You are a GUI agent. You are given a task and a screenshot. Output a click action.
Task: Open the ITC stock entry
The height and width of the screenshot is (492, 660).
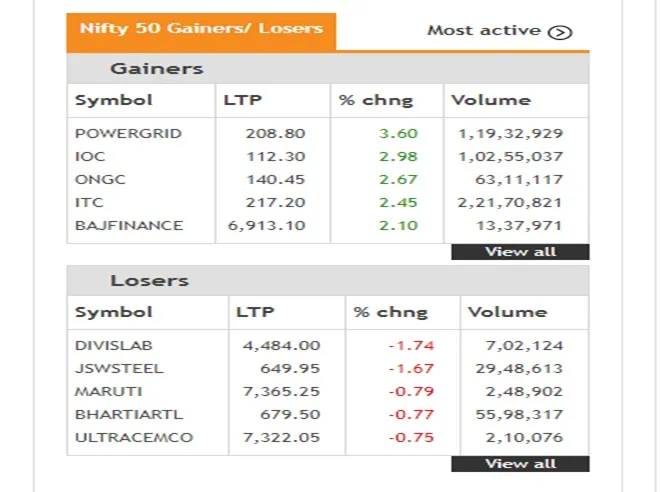click(x=89, y=202)
